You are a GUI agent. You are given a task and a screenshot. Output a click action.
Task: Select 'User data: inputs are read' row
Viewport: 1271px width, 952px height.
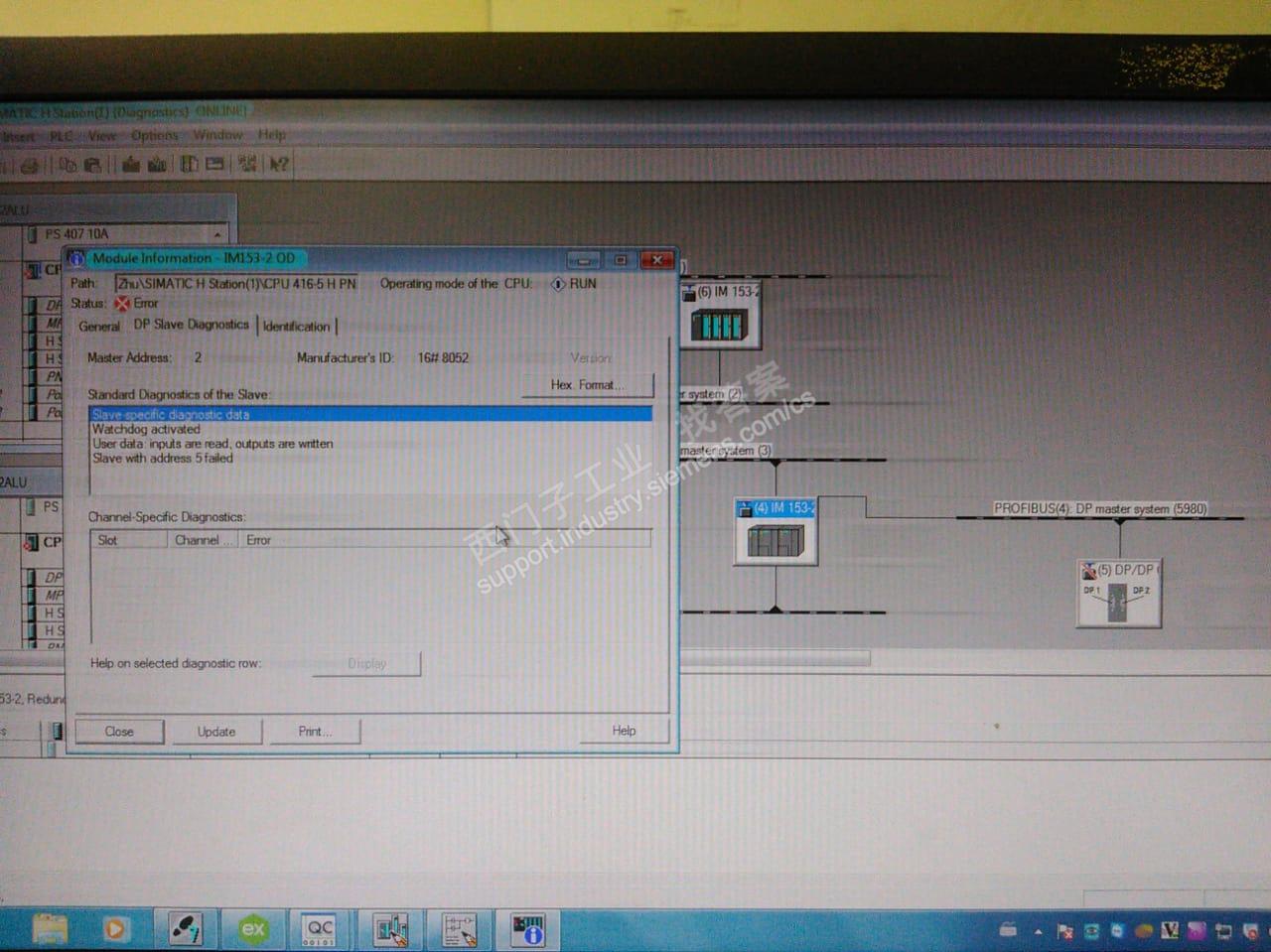[371, 444]
